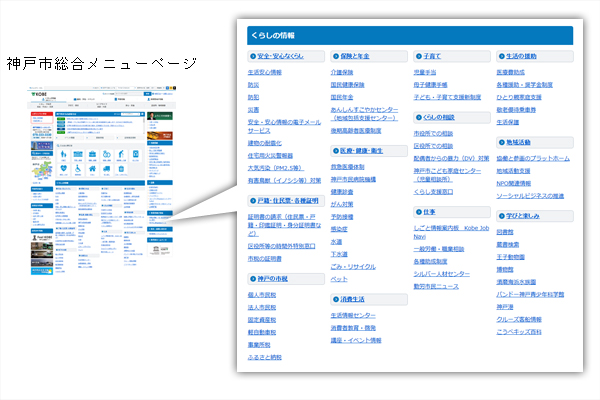Click the arrow icon beside 保険と年金 heading
The image size is (600, 400).
pyautogui.click(x=336, y=56)
